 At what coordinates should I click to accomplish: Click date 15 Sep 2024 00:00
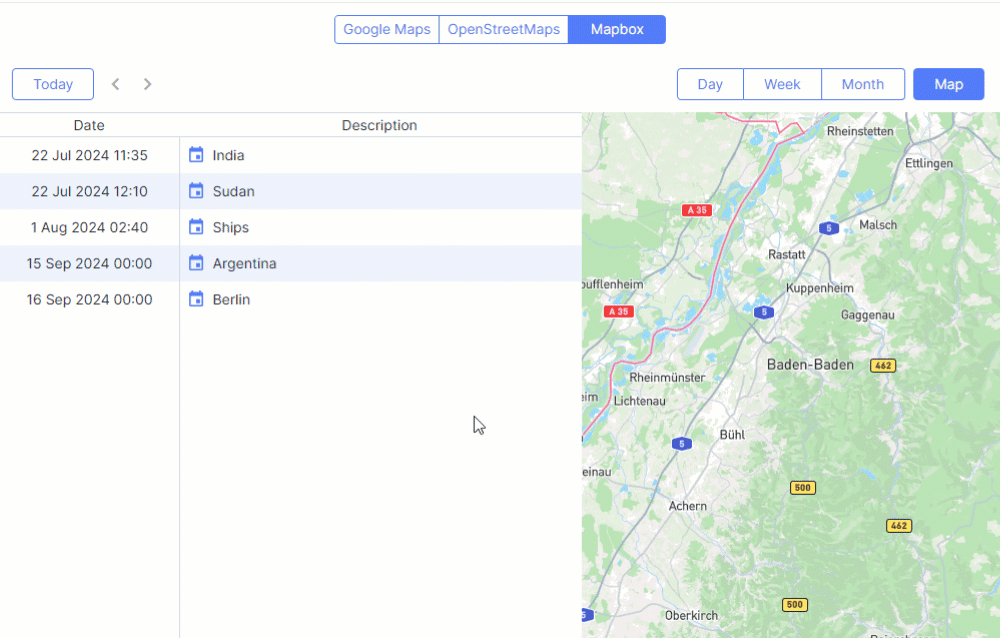click(x=89, y=263)
